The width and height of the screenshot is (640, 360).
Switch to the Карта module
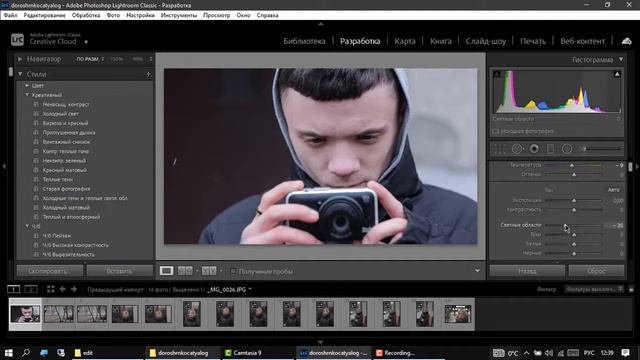point(404,41)
